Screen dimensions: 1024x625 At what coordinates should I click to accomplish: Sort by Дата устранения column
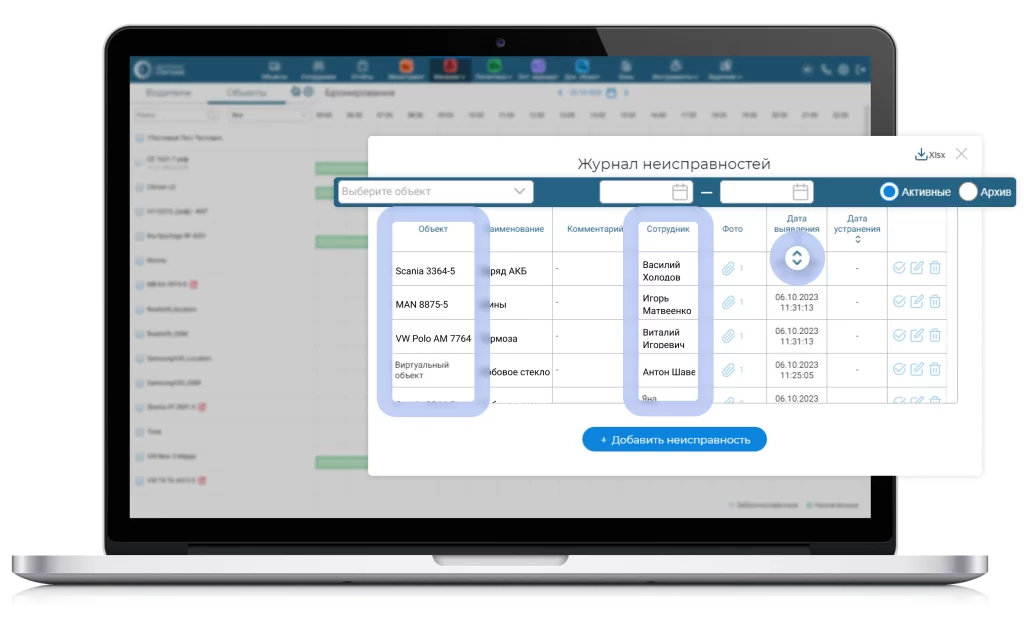(x=857, y=240)
